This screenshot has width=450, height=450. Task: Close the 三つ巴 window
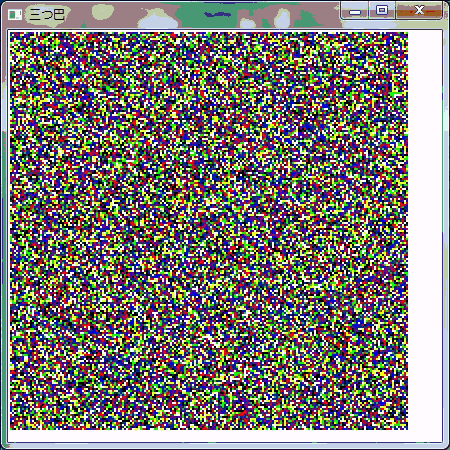[419, 11]
